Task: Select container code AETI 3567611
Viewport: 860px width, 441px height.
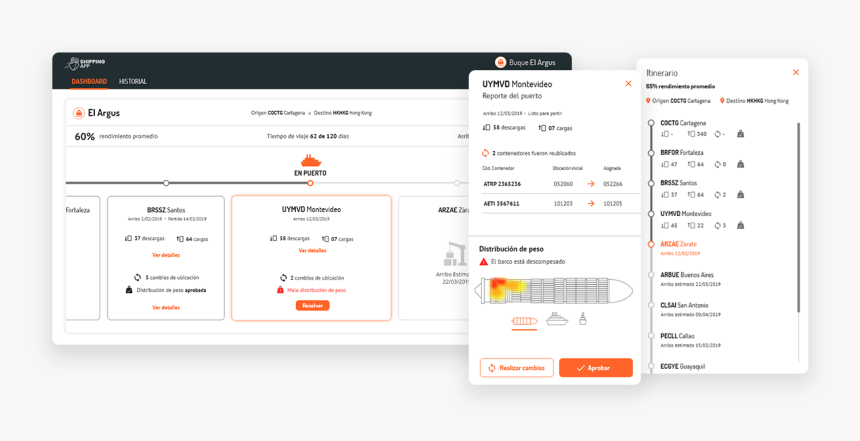Action: 501,203
